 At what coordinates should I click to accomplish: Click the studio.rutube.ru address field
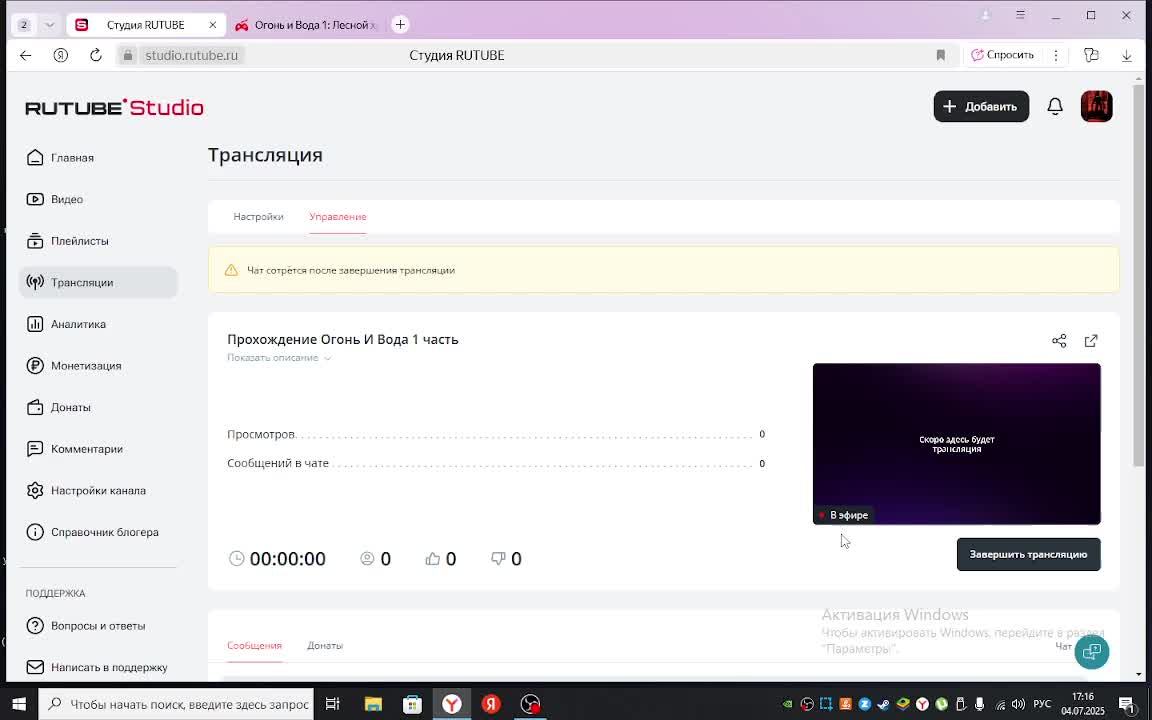191,55
